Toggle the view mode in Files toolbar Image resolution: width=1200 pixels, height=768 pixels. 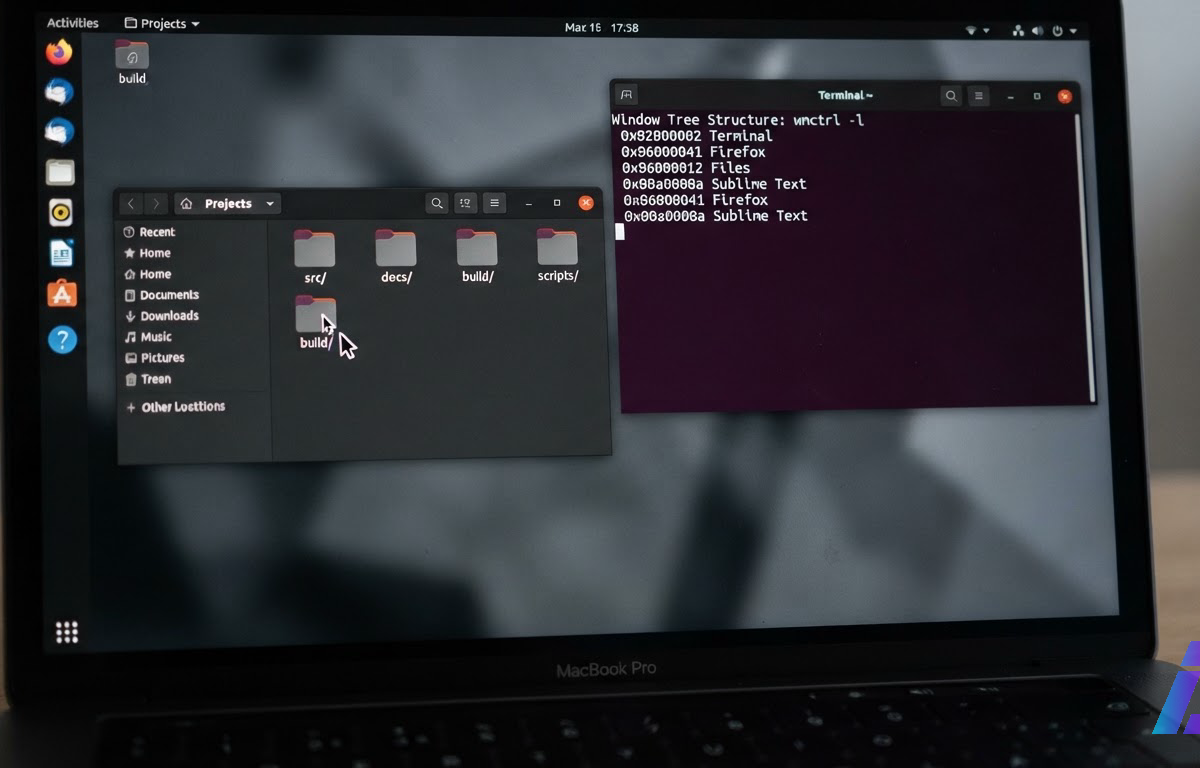tap(465, 203)
